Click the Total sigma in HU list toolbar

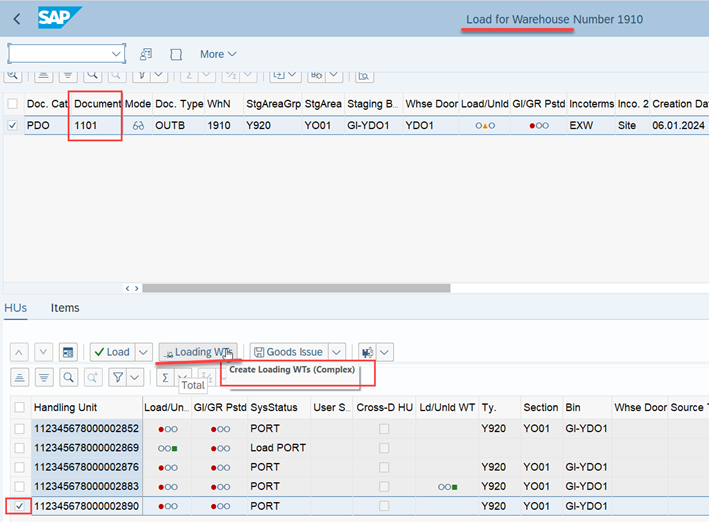(x=165, y=377)
